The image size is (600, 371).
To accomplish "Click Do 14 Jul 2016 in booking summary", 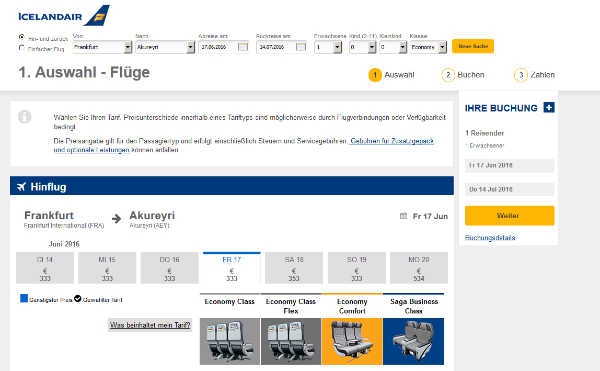I will [x=509, y=189].
